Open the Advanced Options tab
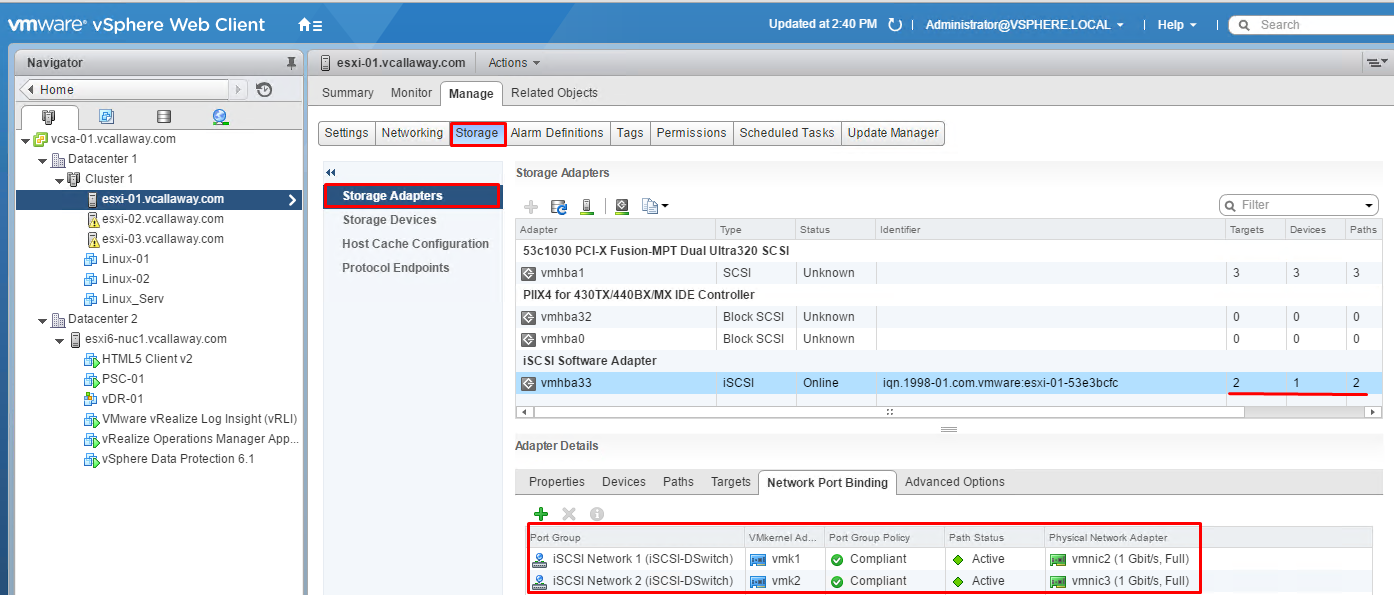The height and width of the screenshot is (595, 1394). [x=955, y=482]
